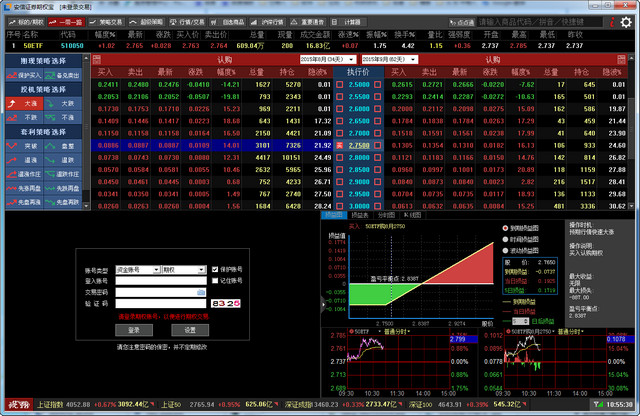640x416 pixels.
Task: Choose the 备兑卖出 covered sell strategy
Action: (66, 75)
